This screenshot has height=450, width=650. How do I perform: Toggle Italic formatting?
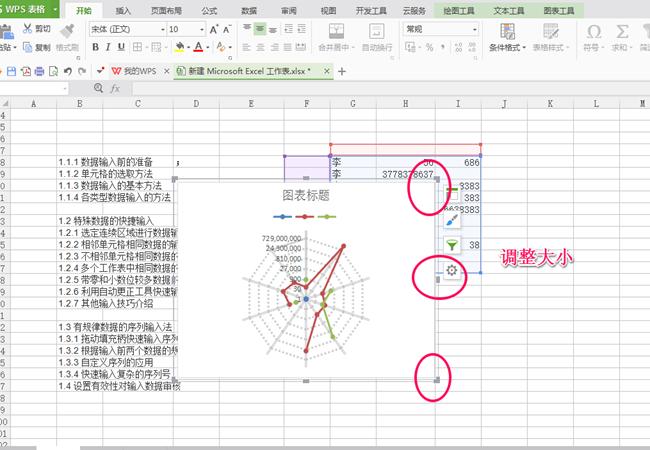pos(108,47)
